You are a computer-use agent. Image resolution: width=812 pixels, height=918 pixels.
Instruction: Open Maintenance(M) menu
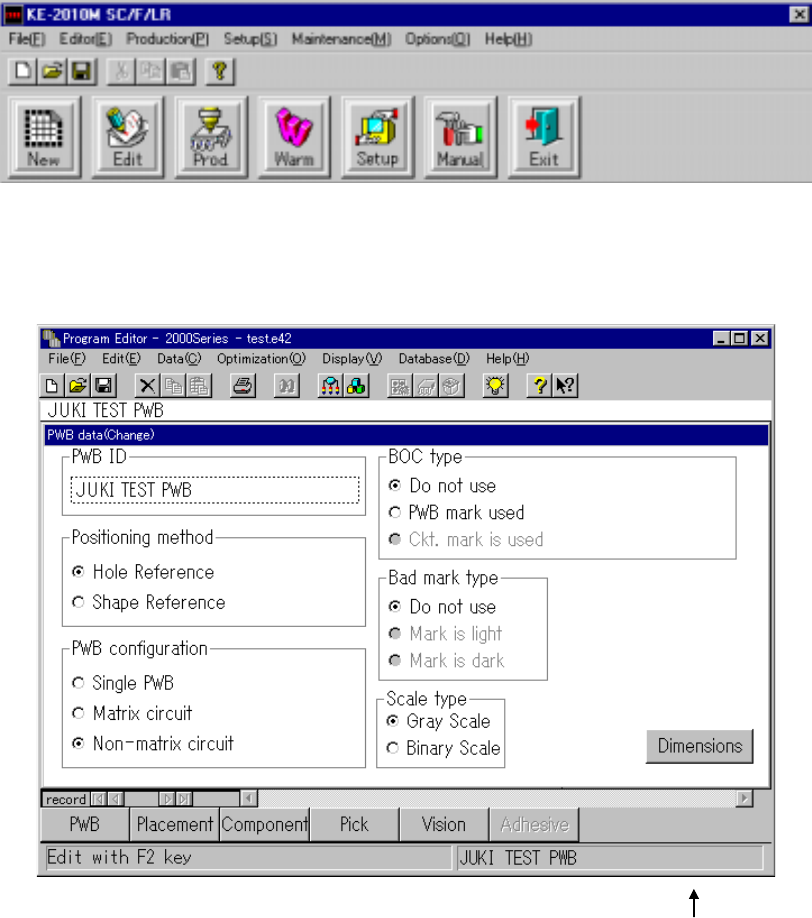[x=341, y=39]
